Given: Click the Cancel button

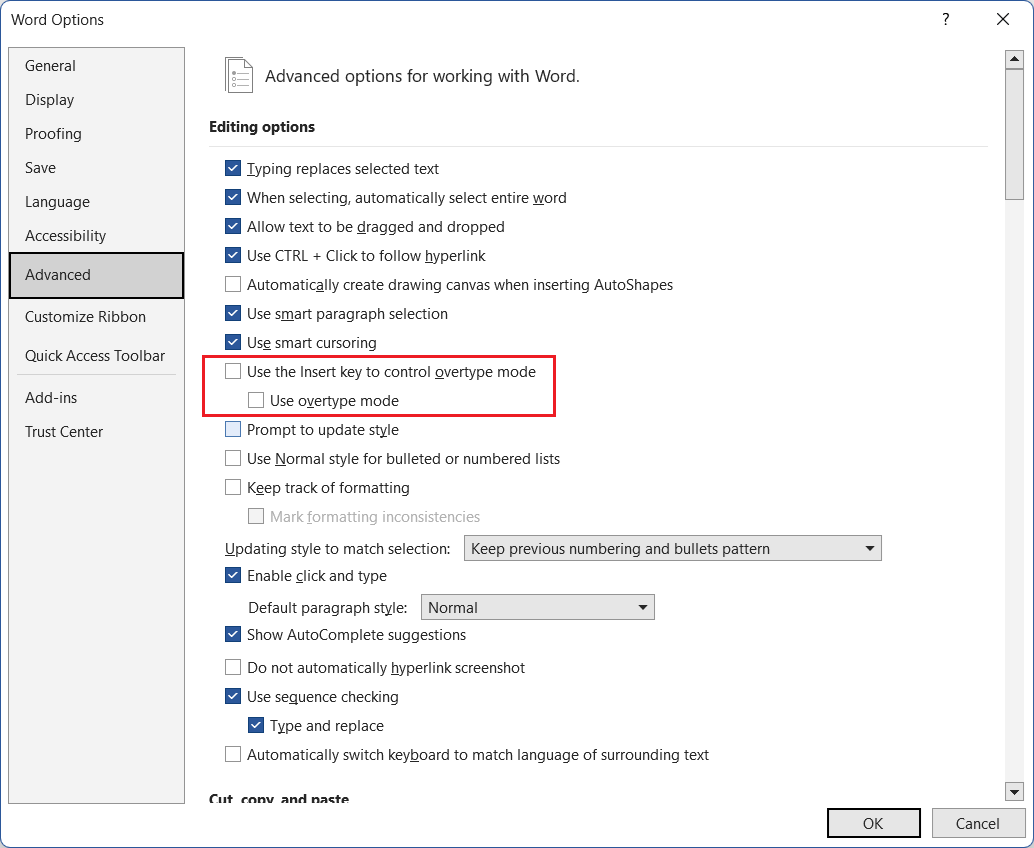Looking at the screenshot, I should [977, 824].
